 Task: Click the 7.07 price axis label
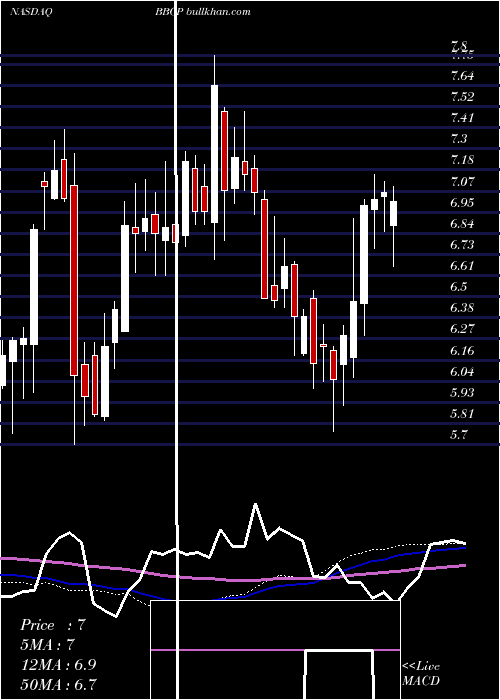pyautogui.click(x=462, y=182)
